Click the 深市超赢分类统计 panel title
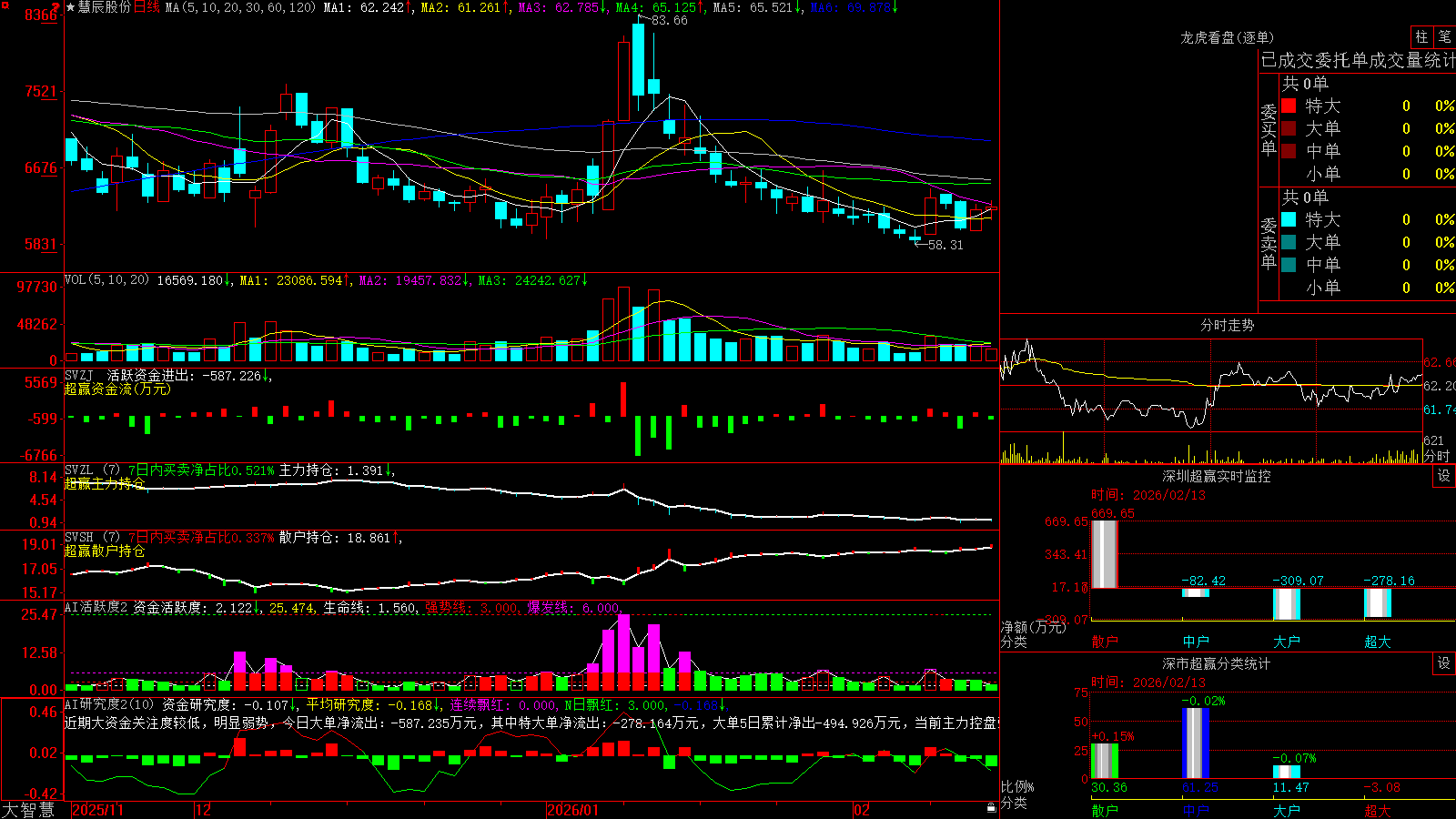 point(1216,663)
